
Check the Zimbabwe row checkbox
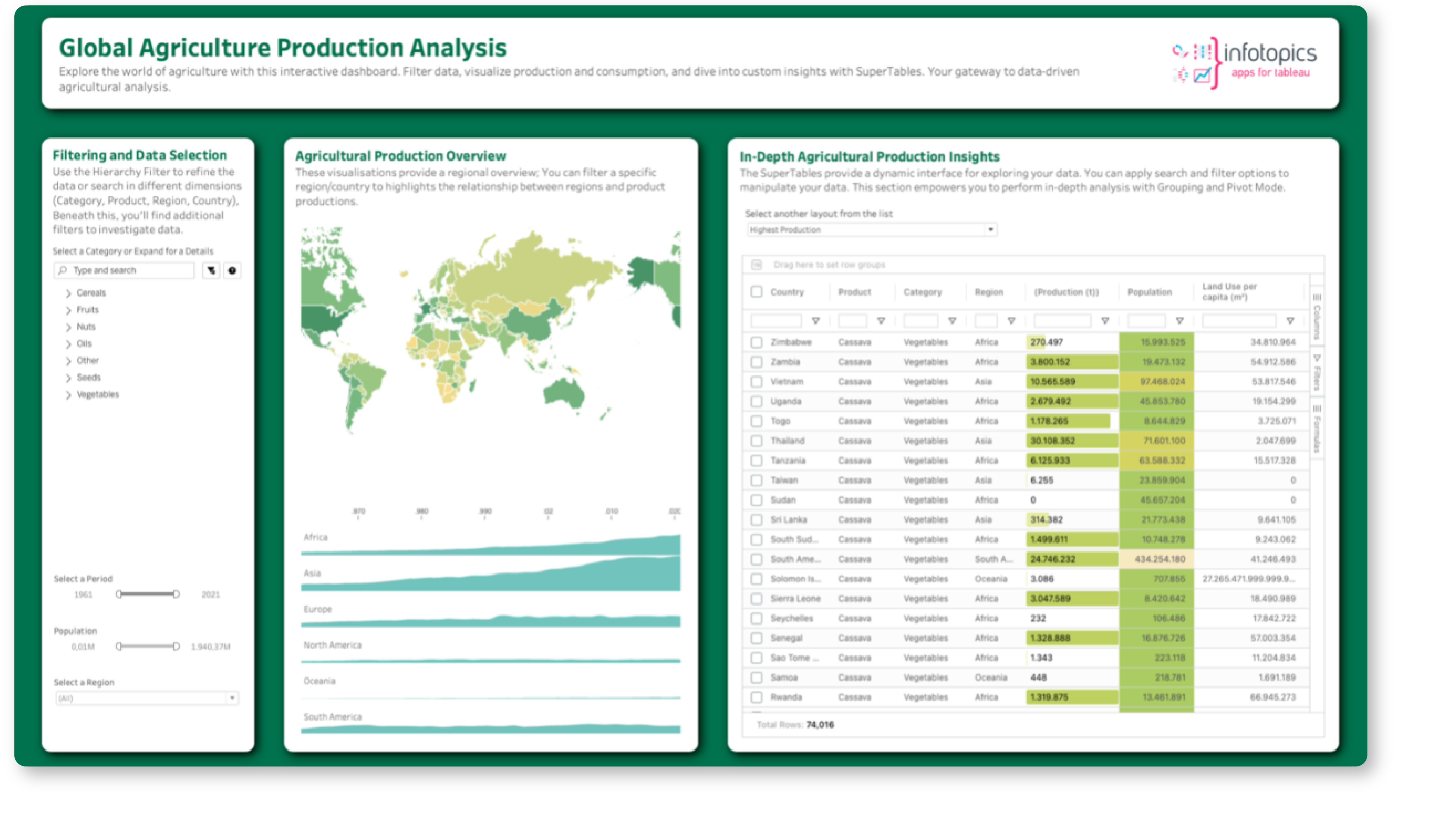pyautogui.click(x=756, y=343)
